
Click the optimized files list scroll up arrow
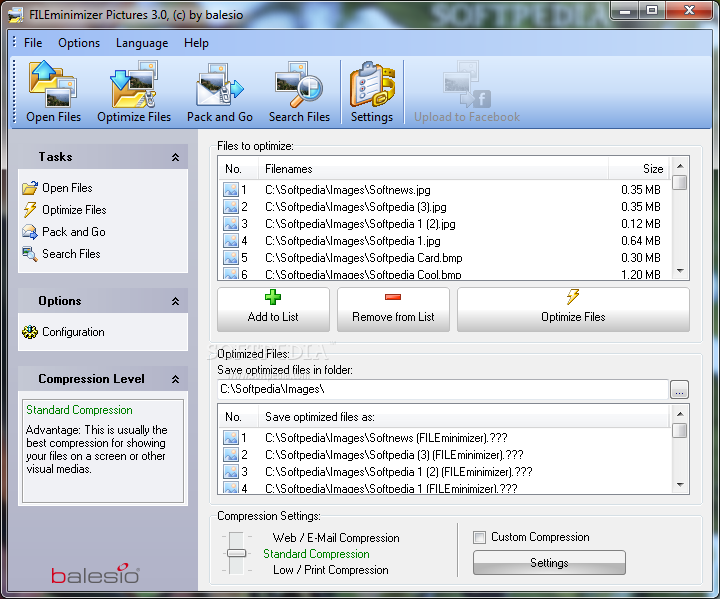(x=680, y=414)
